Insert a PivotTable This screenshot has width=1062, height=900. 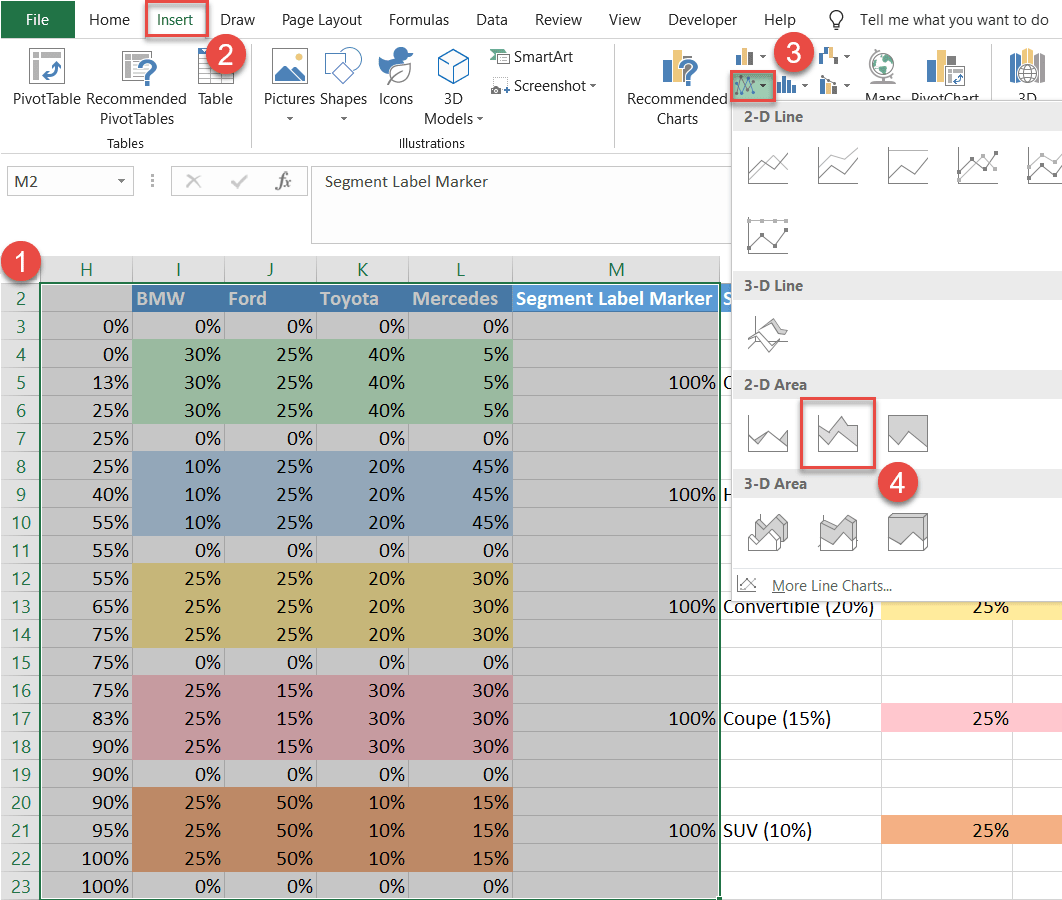tap(47, 78)
